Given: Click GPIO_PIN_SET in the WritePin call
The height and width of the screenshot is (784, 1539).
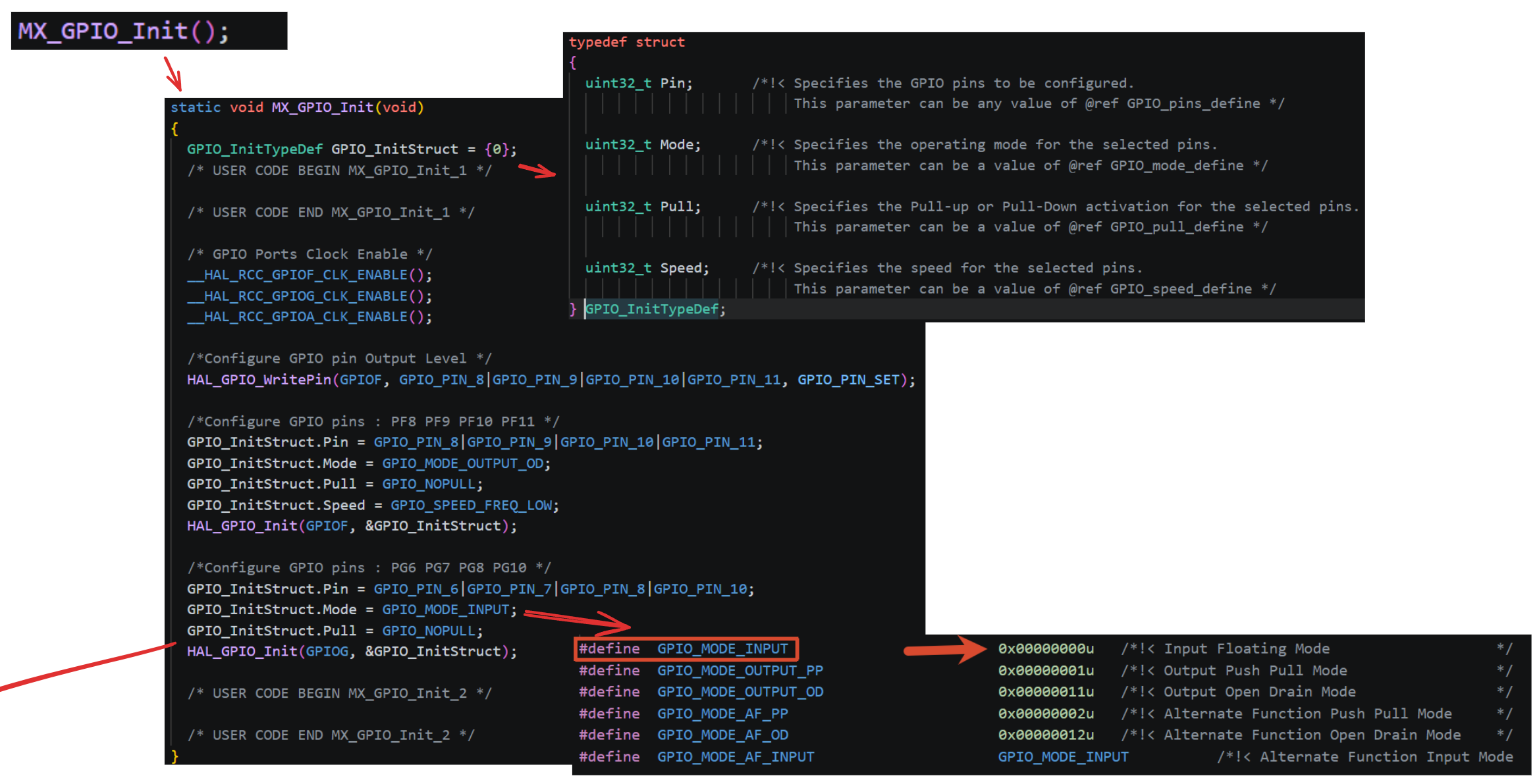Looking at the screenshot, I should pyautogui.click(x=848, y=380).
